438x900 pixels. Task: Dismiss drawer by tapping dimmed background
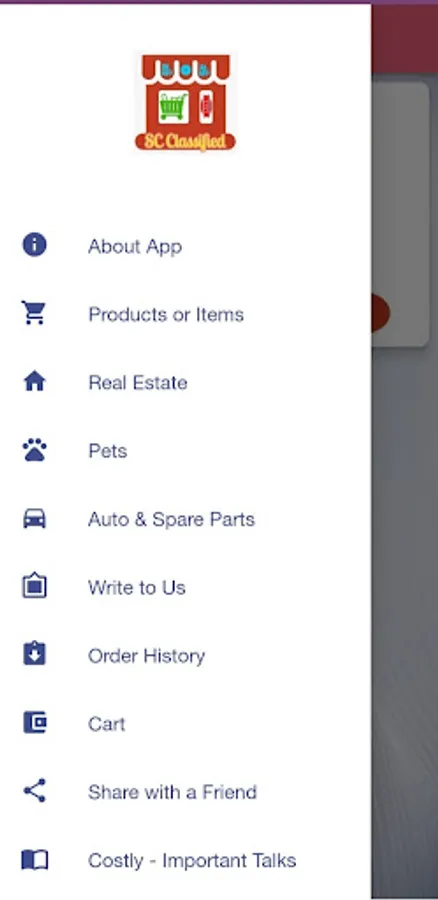(x=405, y=574)
